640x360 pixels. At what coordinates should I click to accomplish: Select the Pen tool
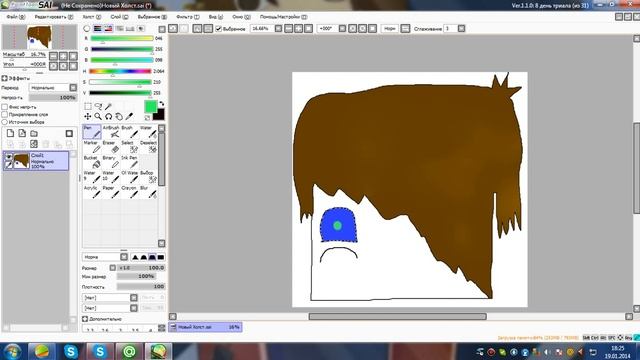(92, 132)
